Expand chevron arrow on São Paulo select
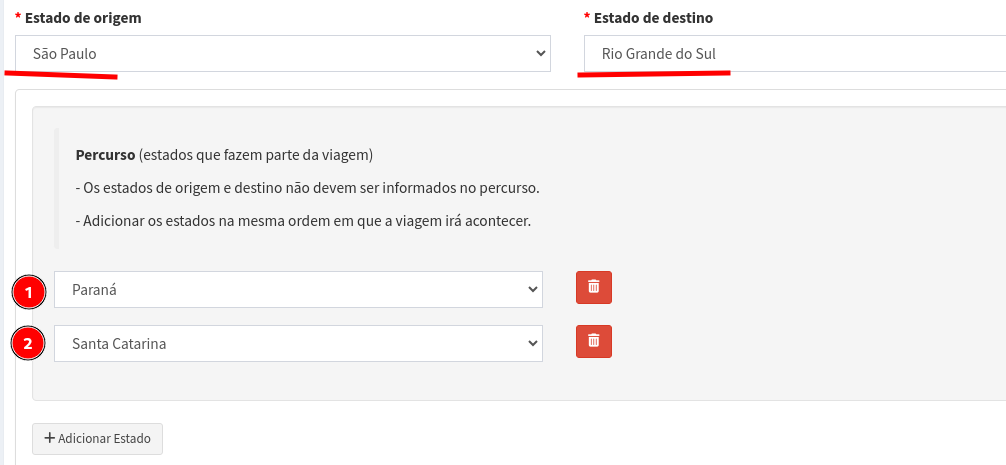The width and height of the screenshot is (1006, 465). pyautogui.click(x=540, y=54)
